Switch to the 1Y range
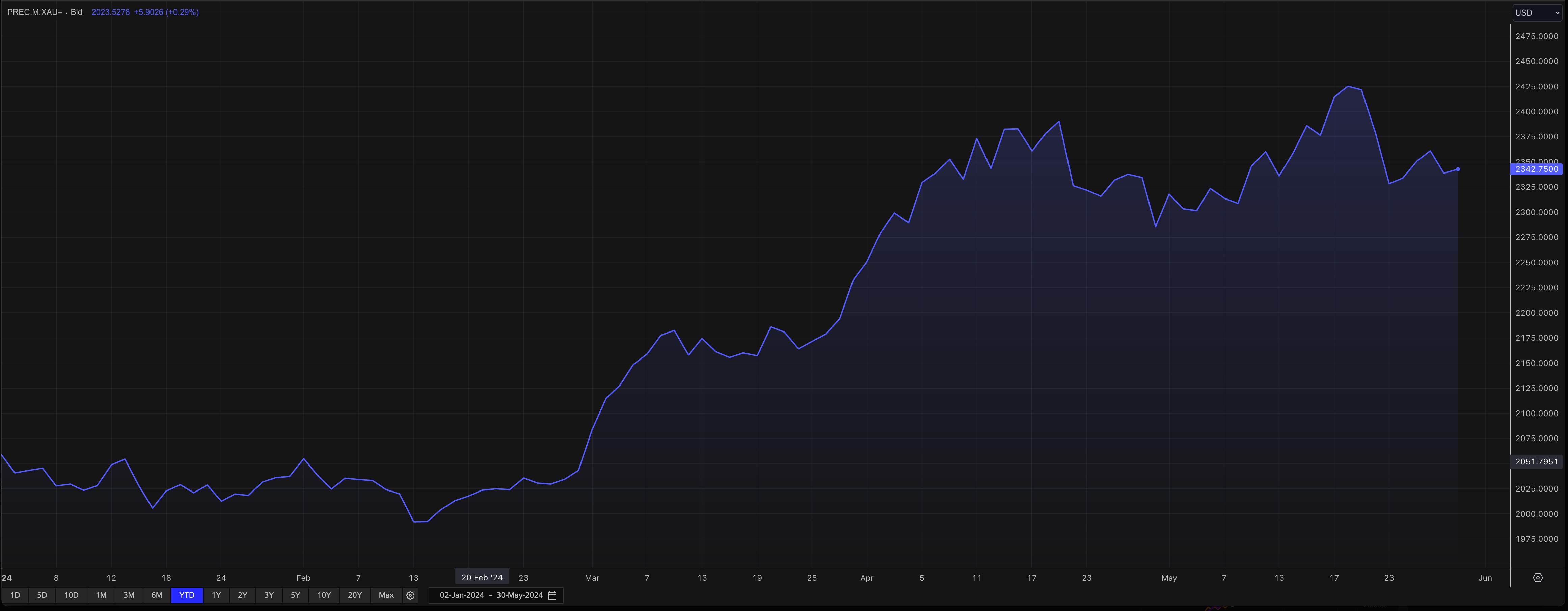The height and width of the screenshot is (611, 1568). 216,595
